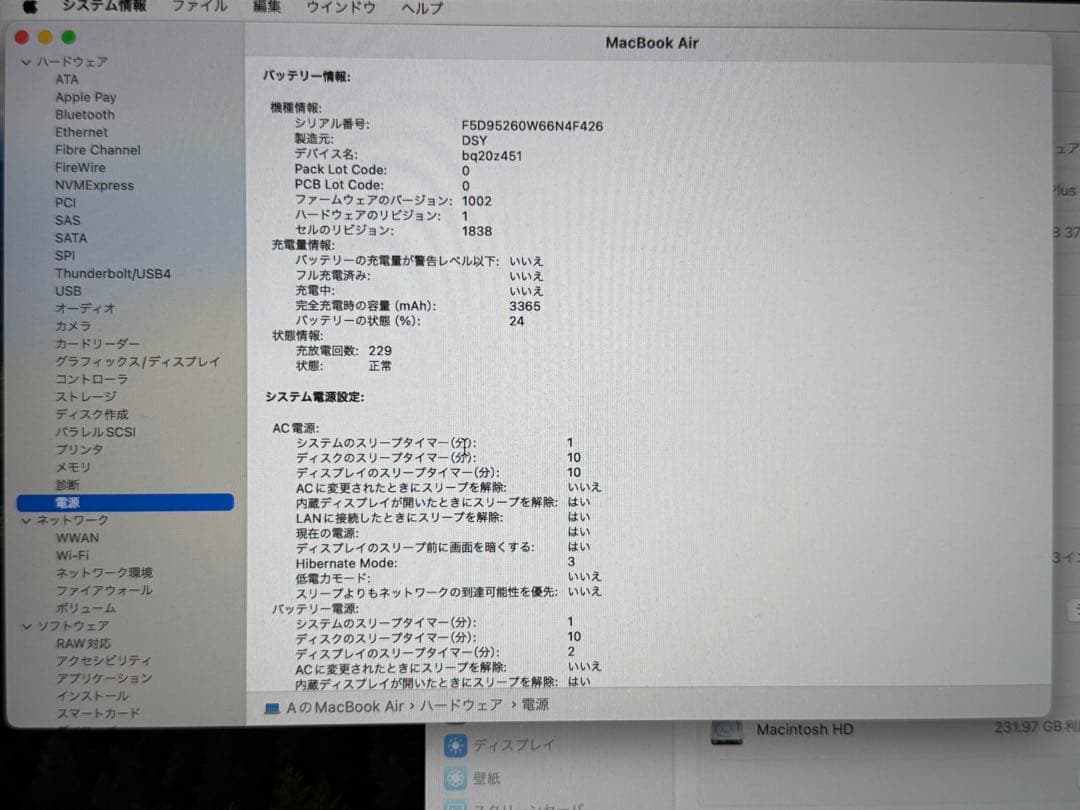The width and height of the screenshot is (1080, 810).
Task: Open the スクリーンセーバ settings icon
Action: [458, 805]
